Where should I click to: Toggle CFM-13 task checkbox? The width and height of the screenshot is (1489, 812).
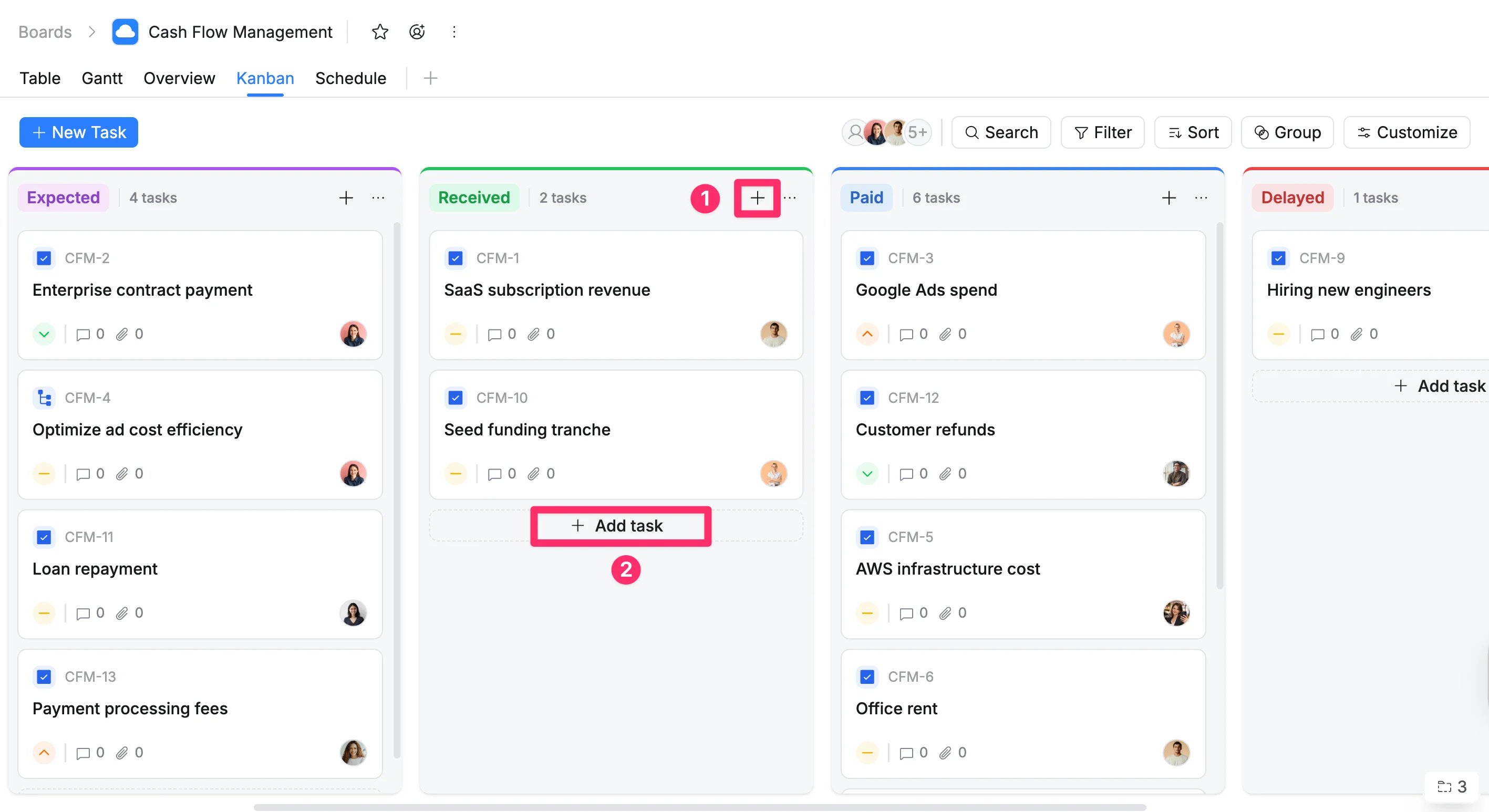coord(44,677)
